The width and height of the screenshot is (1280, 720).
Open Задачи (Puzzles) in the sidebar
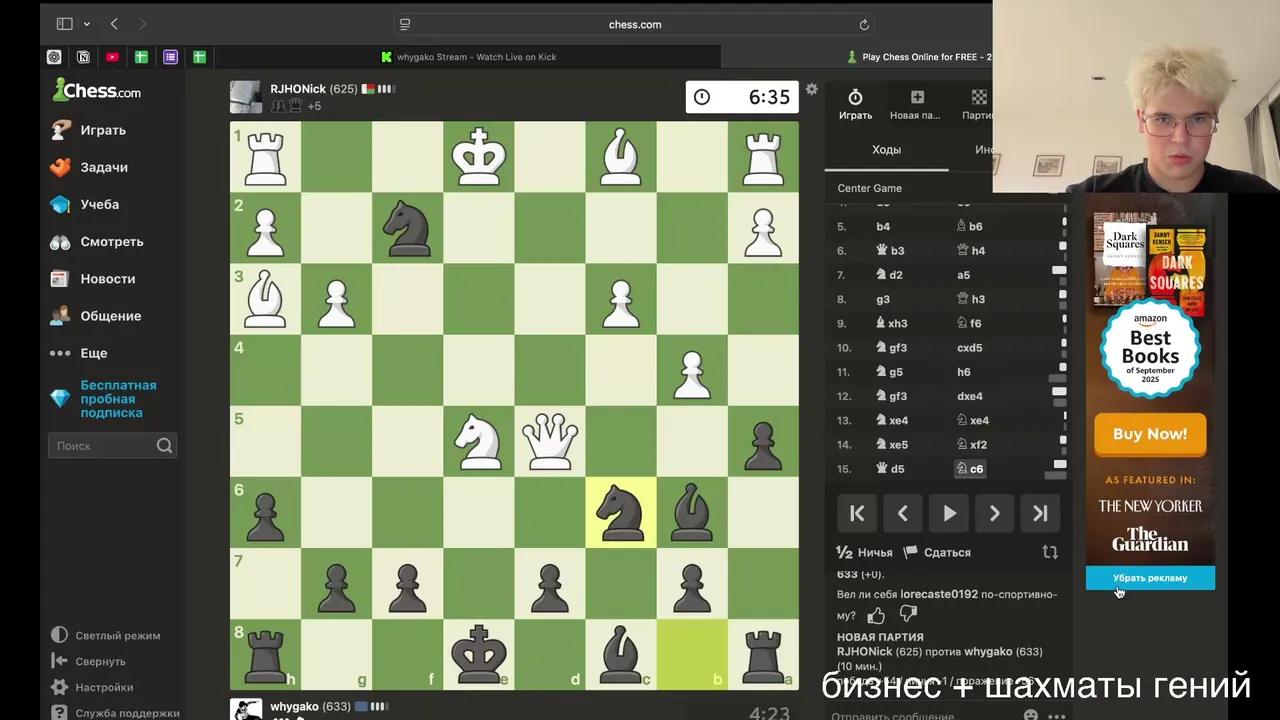pos(89,167)
